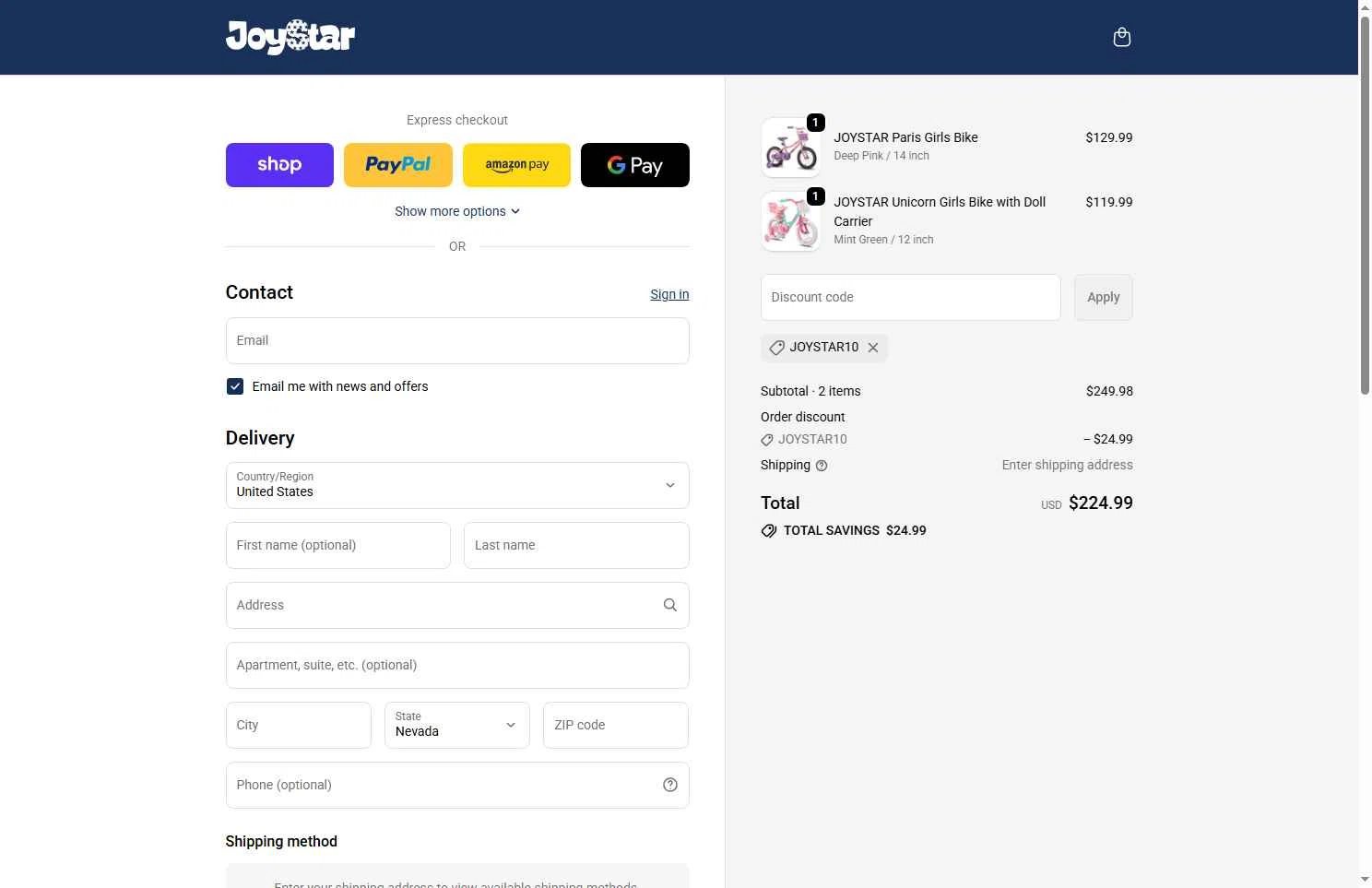Click 'JOYSTAR Paris Girls Bike' product name
This screenshot has height=888, width=1372.
(x=905, y=137)
